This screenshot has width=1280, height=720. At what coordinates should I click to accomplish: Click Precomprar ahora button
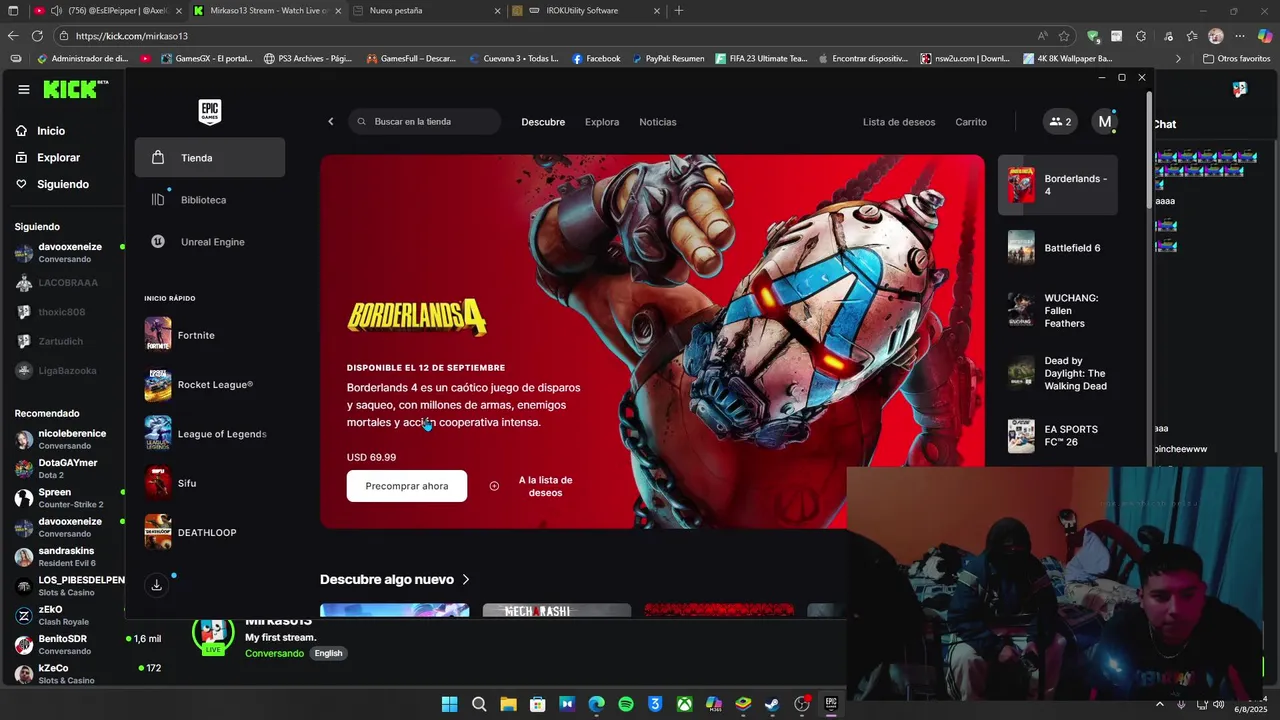(407, 486)
